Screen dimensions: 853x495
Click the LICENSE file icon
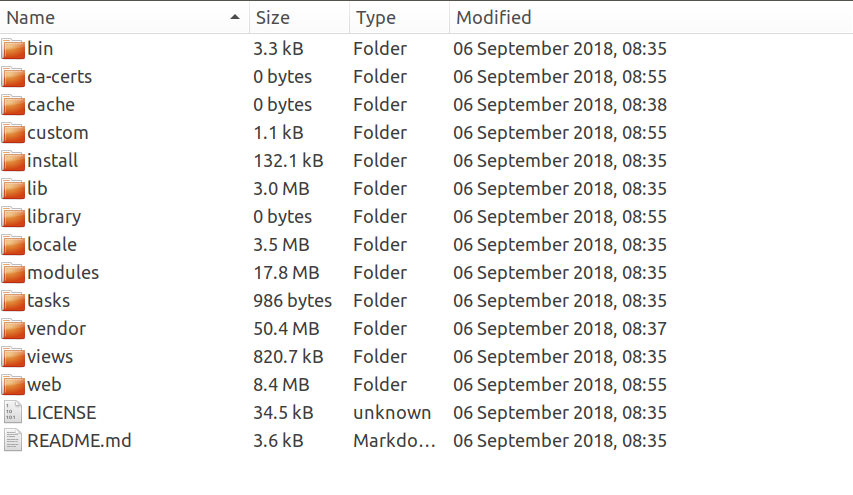(x=13, y=413)
